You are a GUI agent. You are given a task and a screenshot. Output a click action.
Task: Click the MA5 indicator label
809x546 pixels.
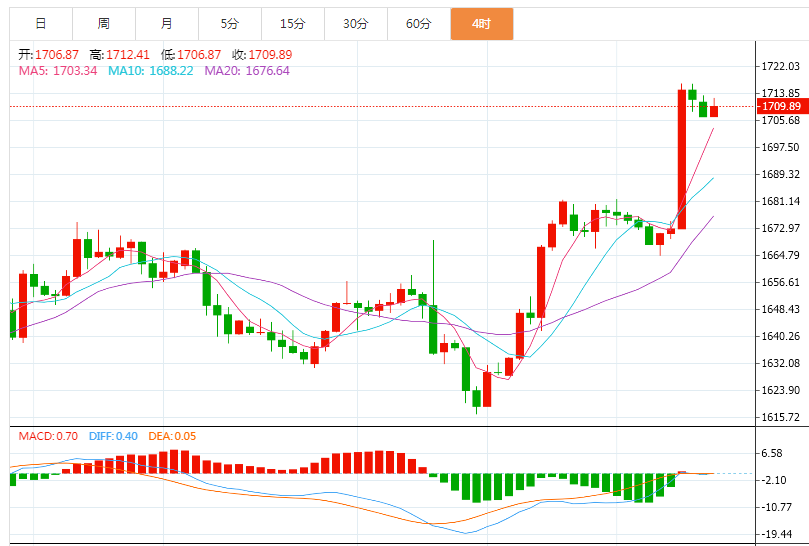click(x=58, y=71)
